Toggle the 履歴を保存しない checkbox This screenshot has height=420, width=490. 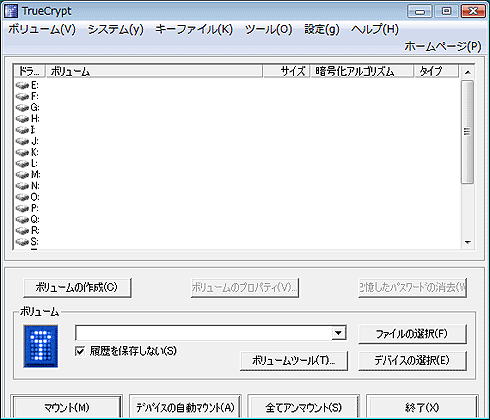pos(80,351)
